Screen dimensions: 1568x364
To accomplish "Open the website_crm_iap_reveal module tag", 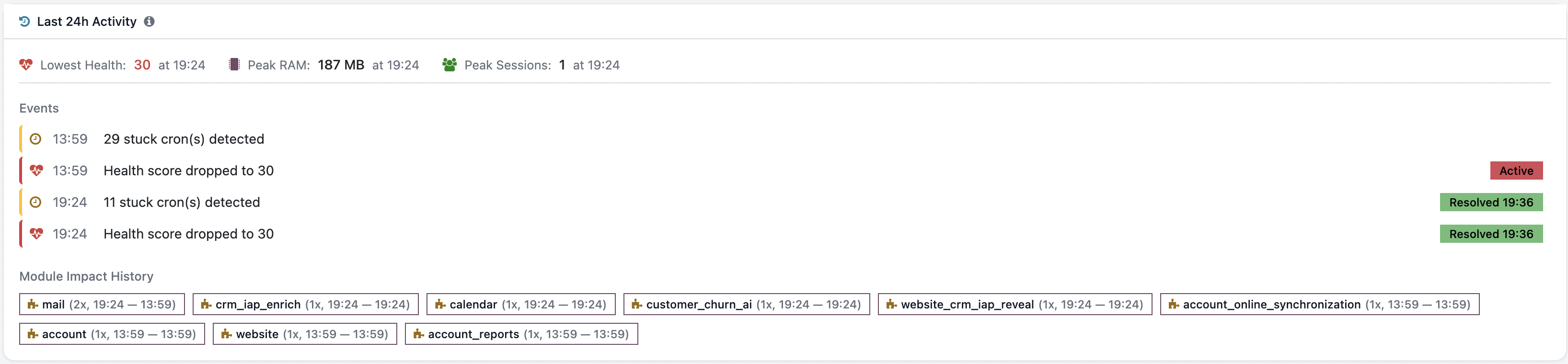I will point(1015,304).
